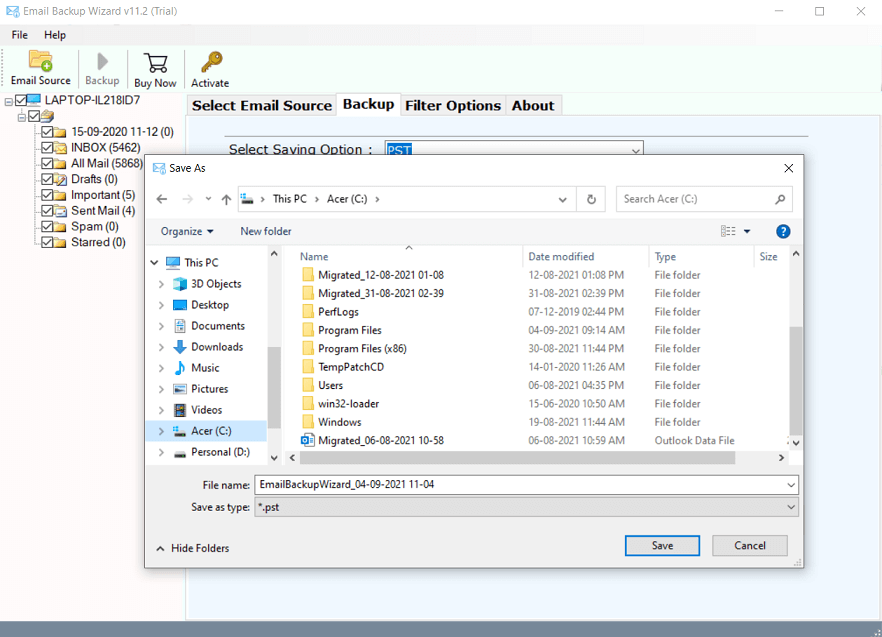Viewport: 882px width, 637px height.
Task: Open the Select Saving Option dropdown
Action: point(636,150)
